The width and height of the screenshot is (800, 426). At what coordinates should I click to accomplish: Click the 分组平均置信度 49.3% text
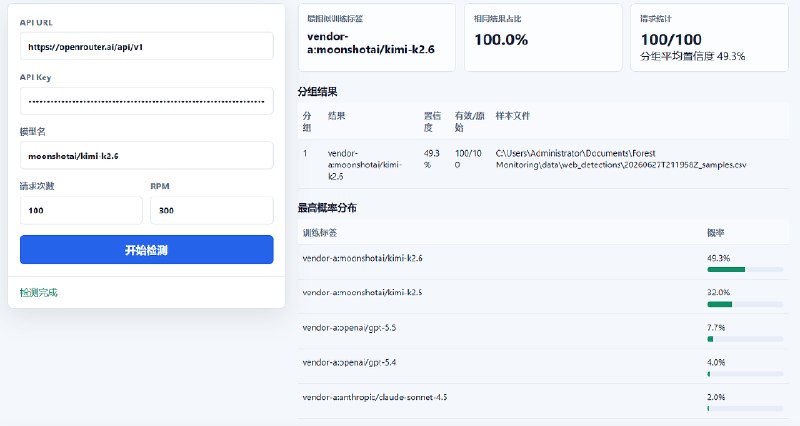(692, 56)
